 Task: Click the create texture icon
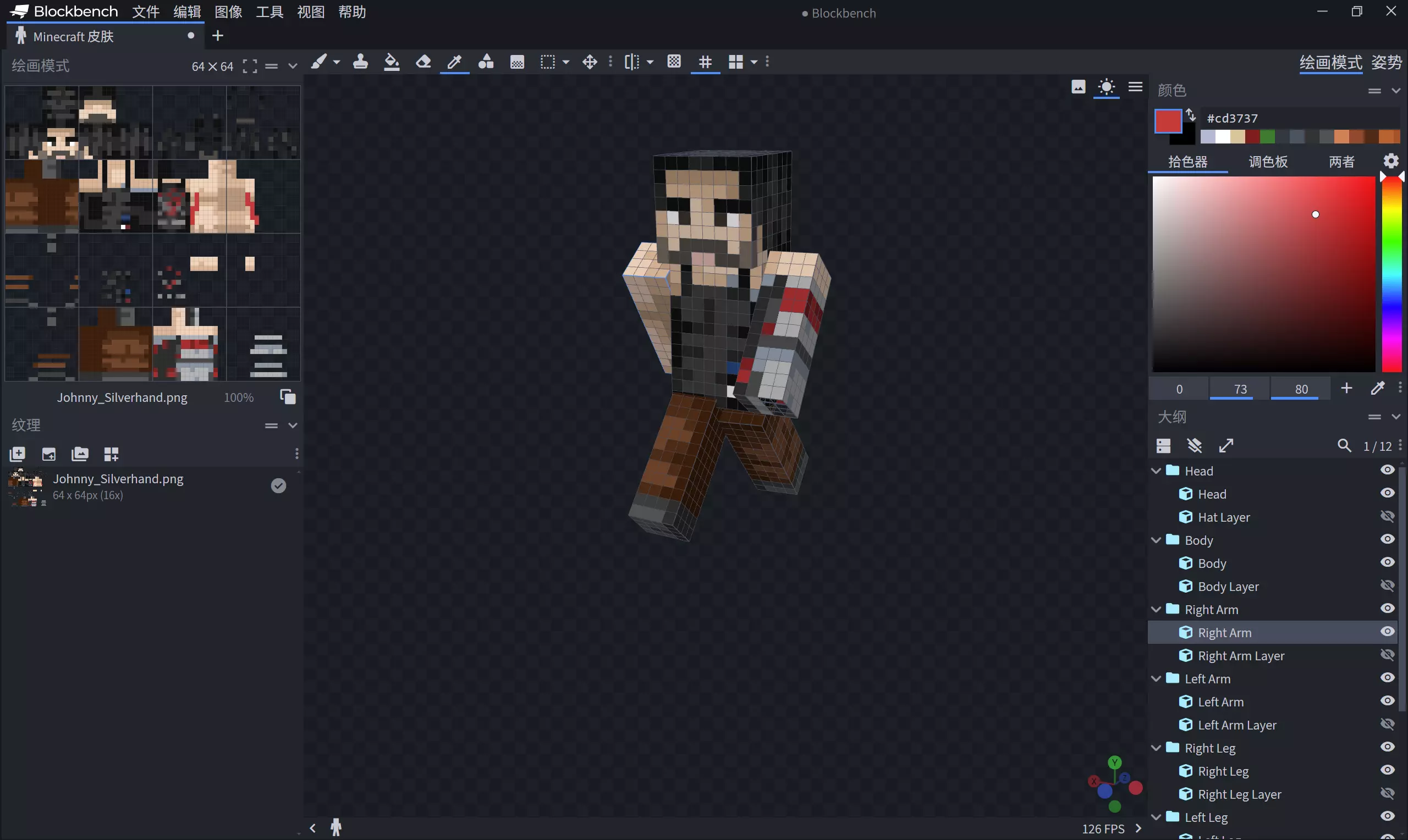(18, 454)
